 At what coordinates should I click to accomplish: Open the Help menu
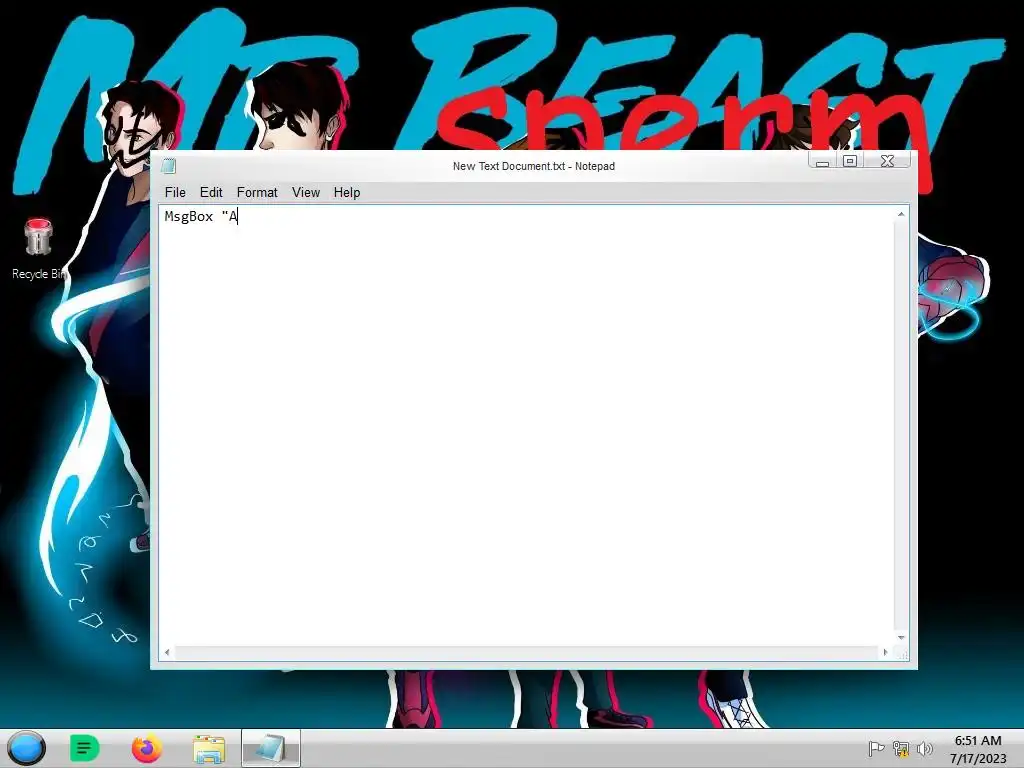click(x=347, y=193)
